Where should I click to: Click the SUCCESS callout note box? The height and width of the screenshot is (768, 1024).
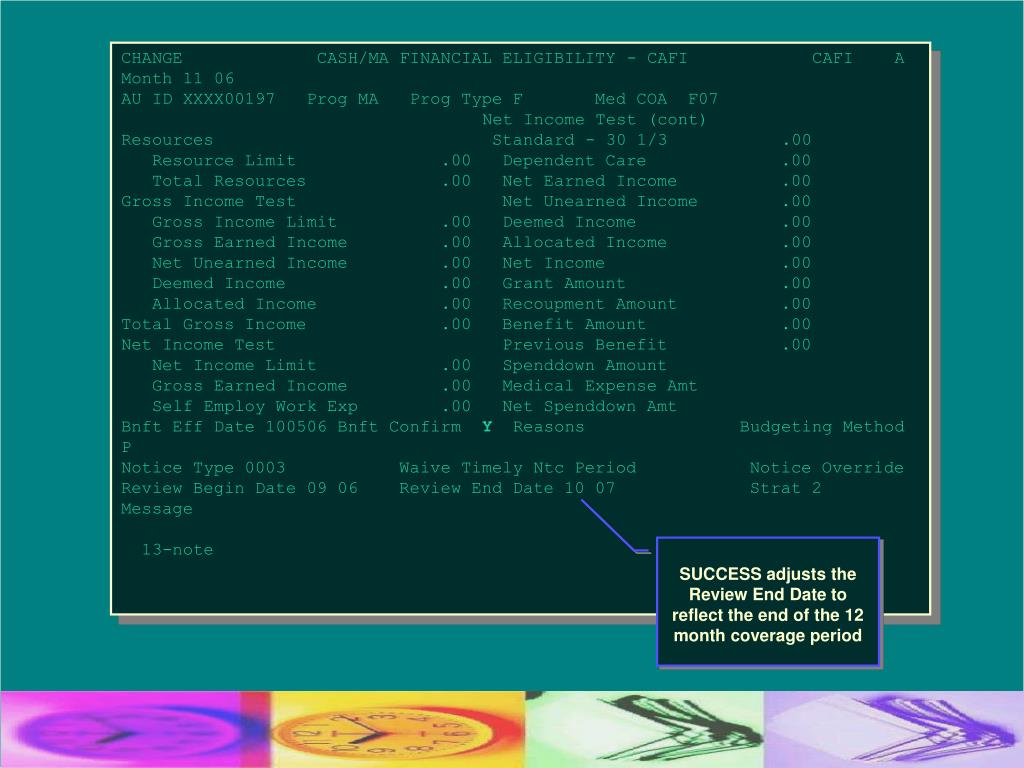click(x=767, y=604)
